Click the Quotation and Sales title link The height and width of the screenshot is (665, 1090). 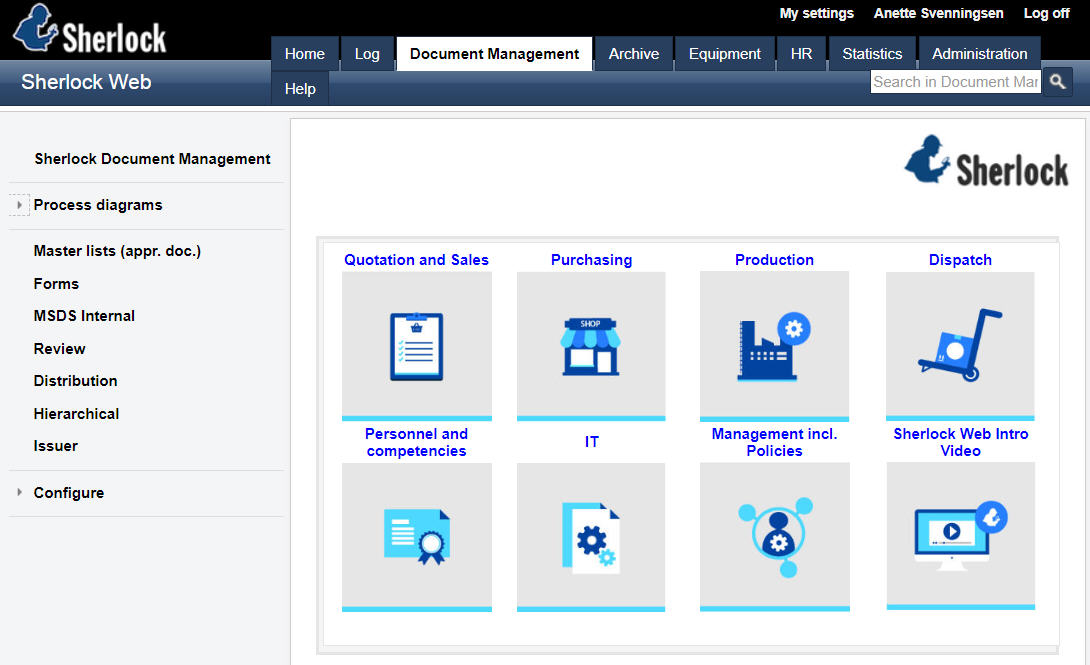(416, 260)
